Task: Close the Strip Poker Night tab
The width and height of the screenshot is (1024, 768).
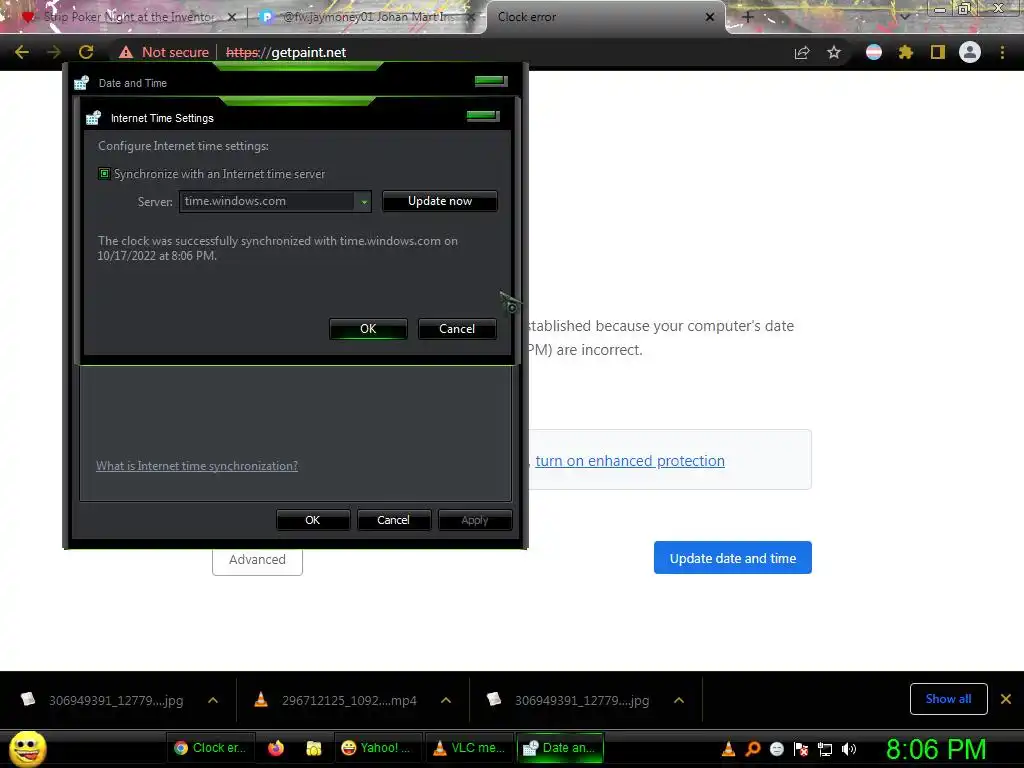Action: click(231, 17)
